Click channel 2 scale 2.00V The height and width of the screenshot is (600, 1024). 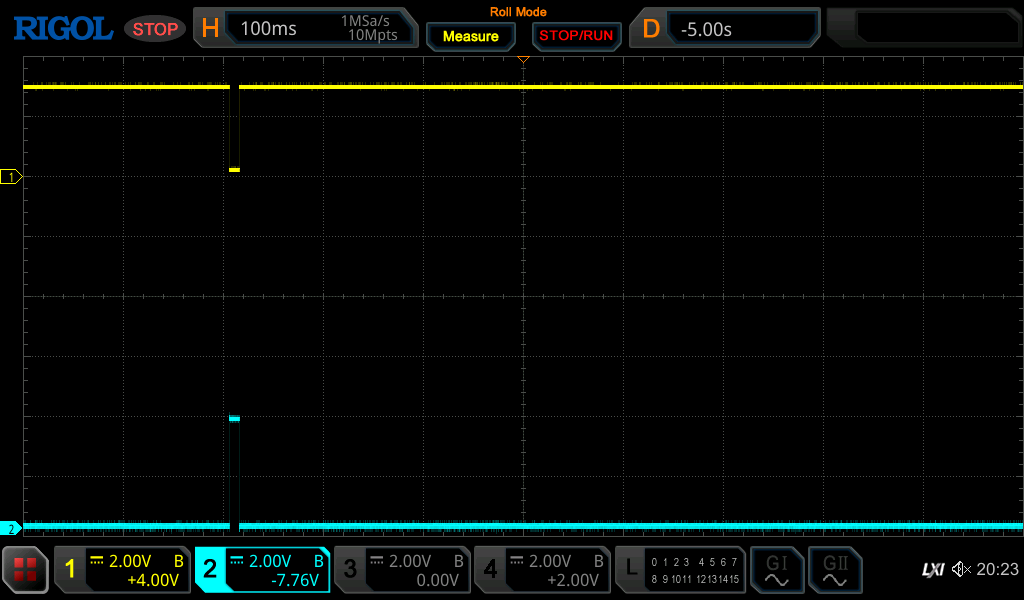pos(270,561)
